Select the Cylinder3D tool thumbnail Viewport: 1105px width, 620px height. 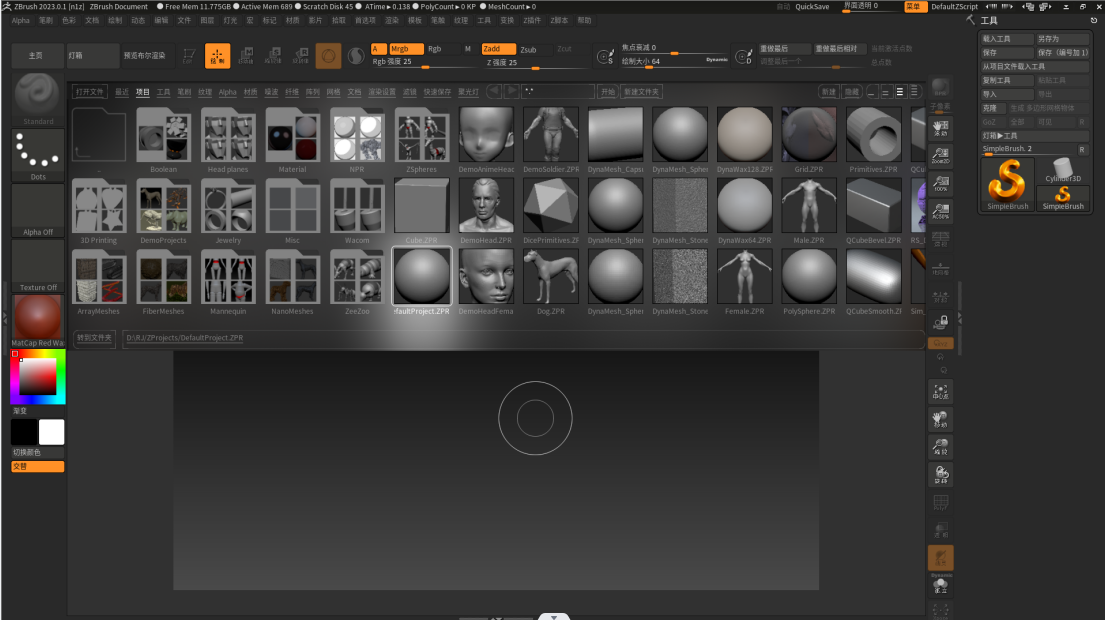[1063, 170]
